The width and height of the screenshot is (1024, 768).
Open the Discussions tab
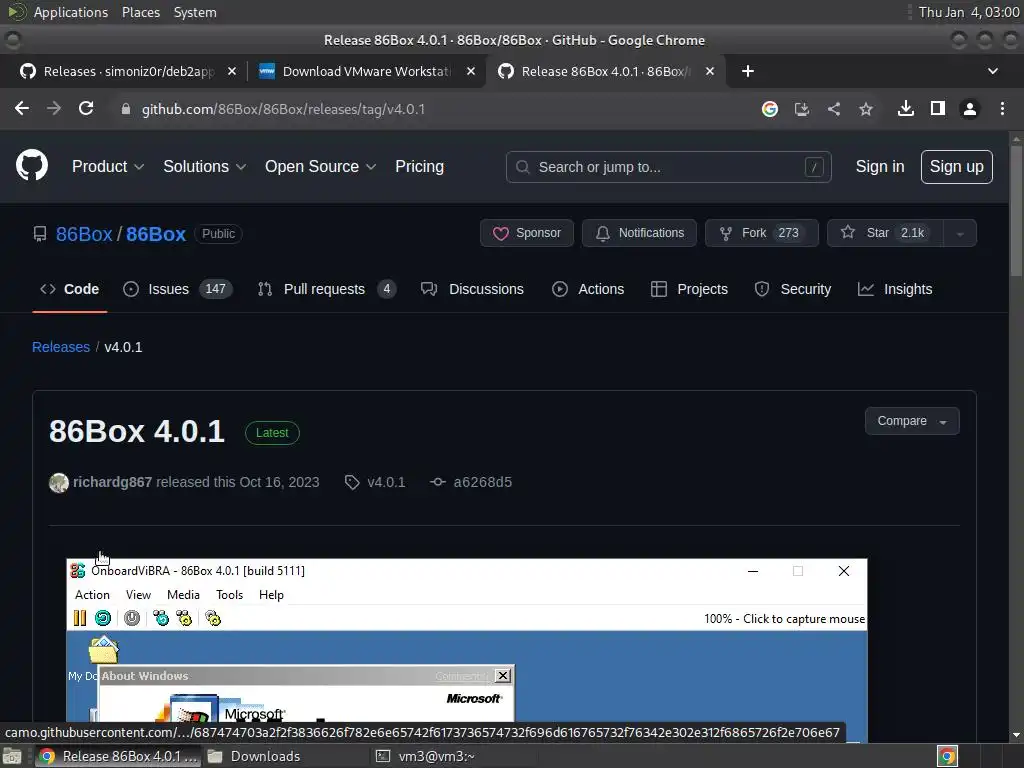472,289
